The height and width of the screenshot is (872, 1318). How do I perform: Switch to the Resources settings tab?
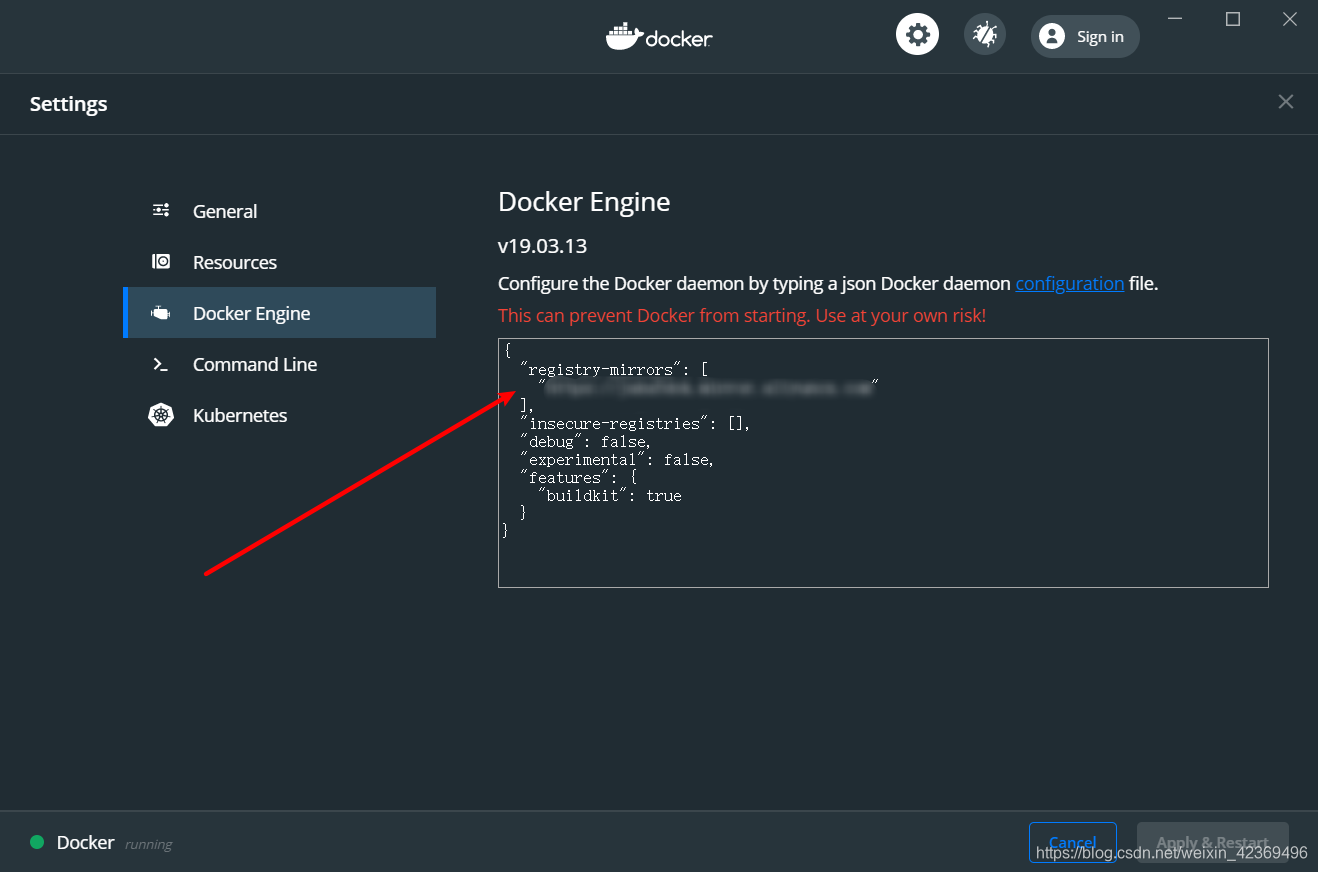(x=235, y=261)
